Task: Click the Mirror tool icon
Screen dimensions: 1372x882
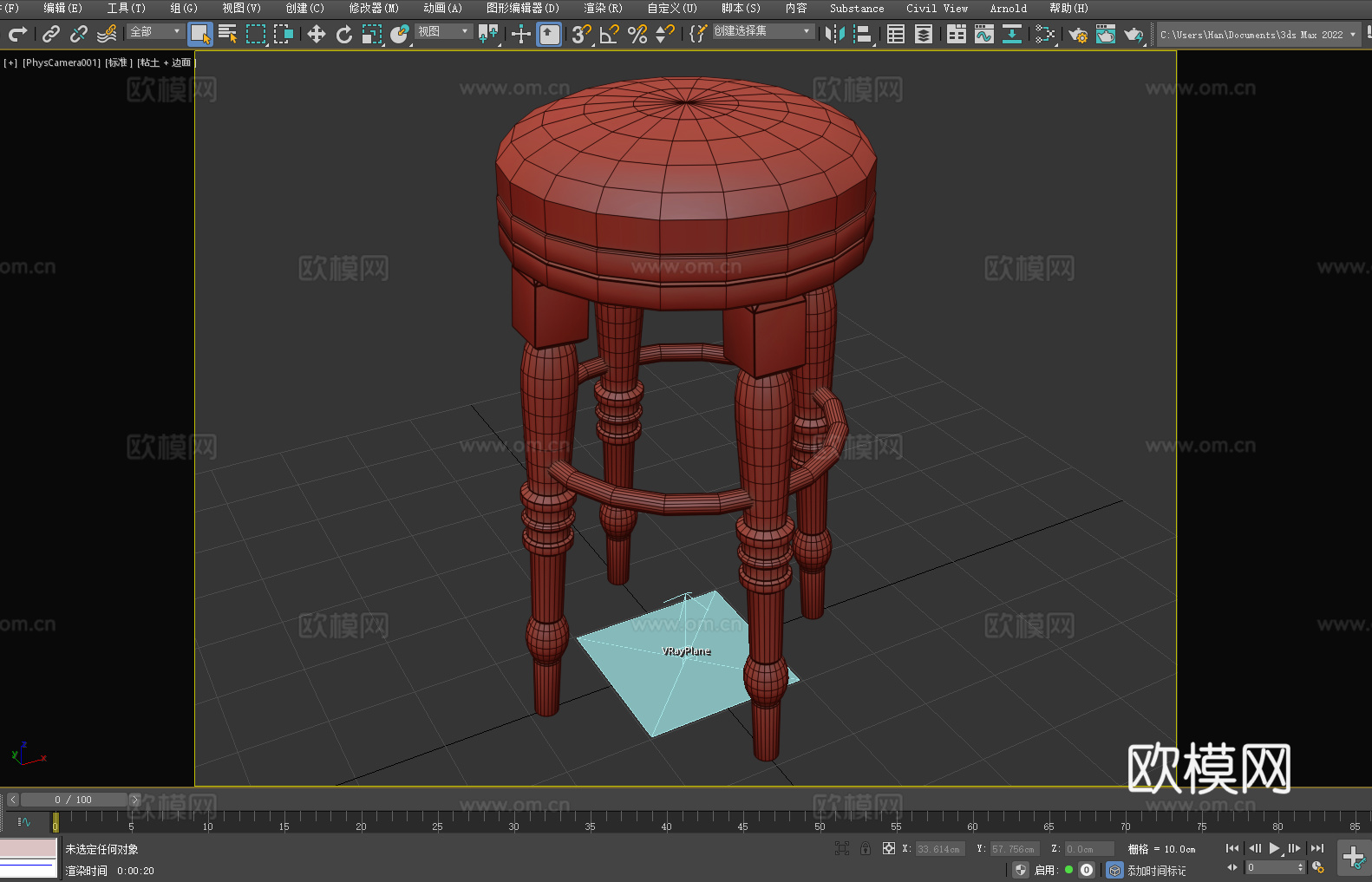Action: (835, 34)
